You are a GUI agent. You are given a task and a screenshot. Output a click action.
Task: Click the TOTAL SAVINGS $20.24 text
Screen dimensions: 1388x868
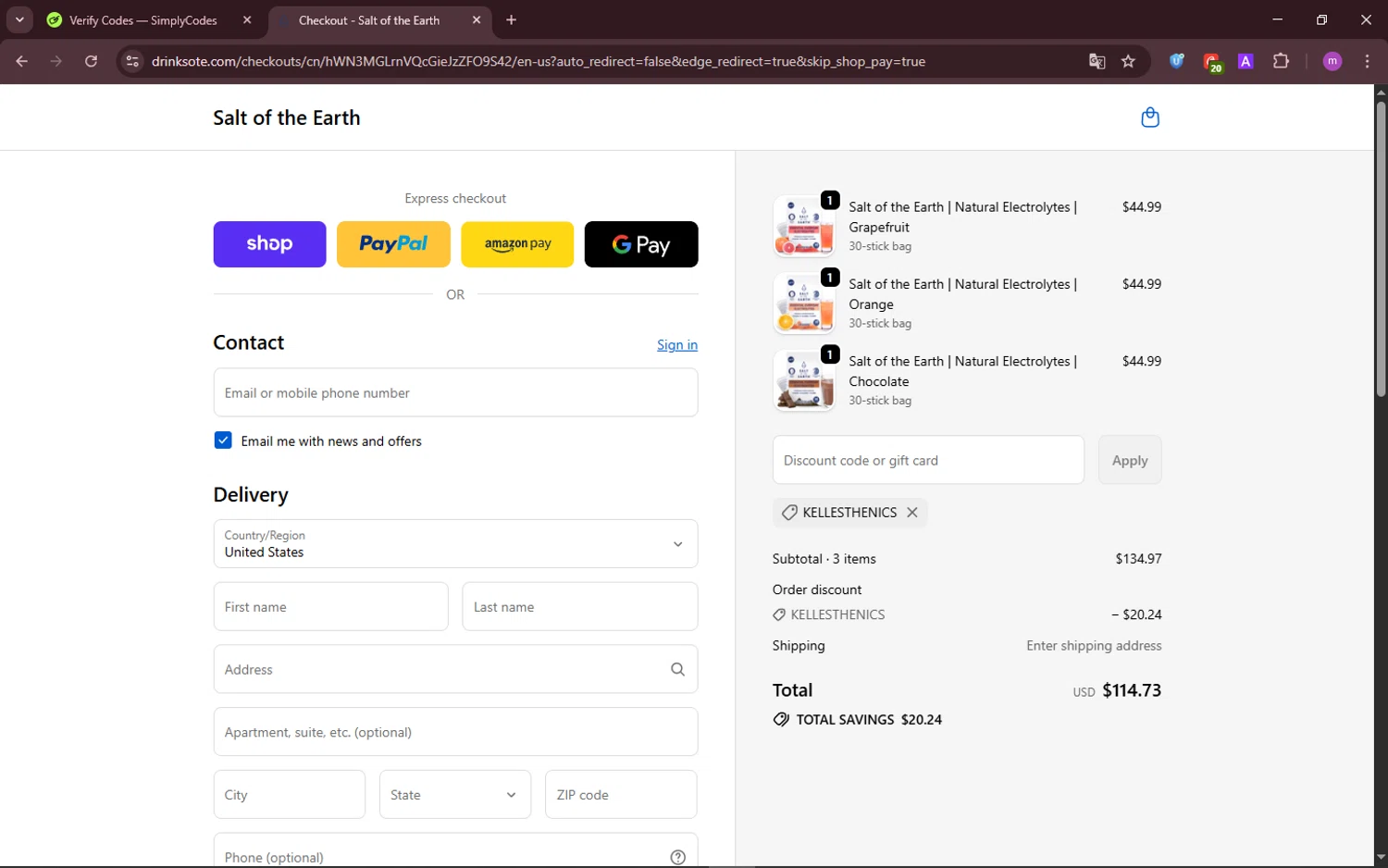tap(869, 719)
